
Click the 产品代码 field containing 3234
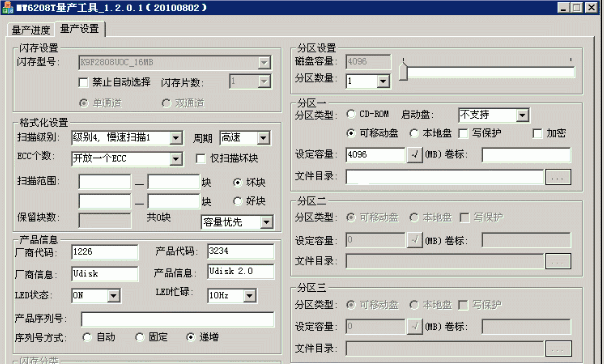click(241, 251)
